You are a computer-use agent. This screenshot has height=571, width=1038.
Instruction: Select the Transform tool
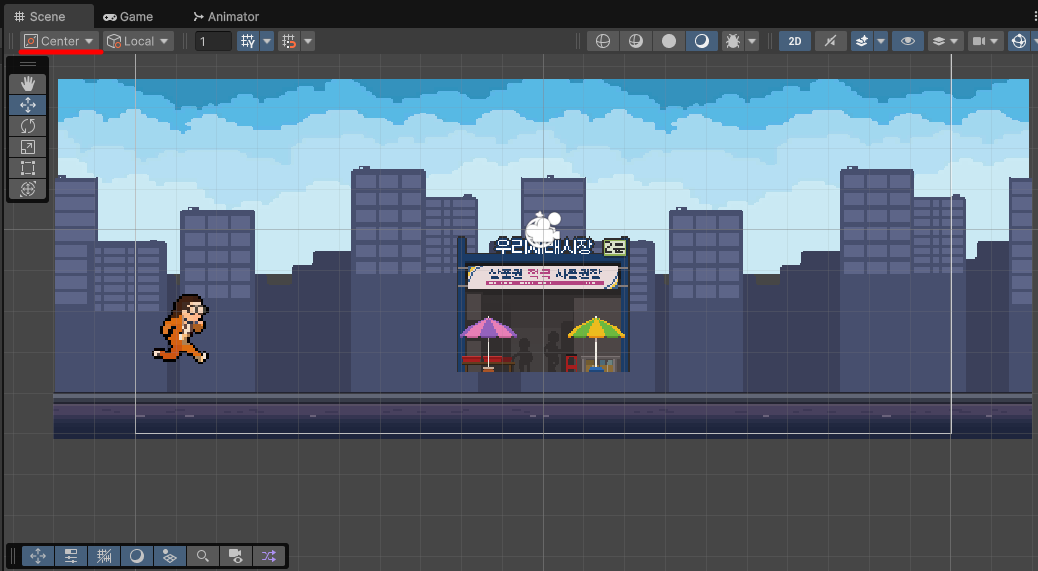click(27, 189)
